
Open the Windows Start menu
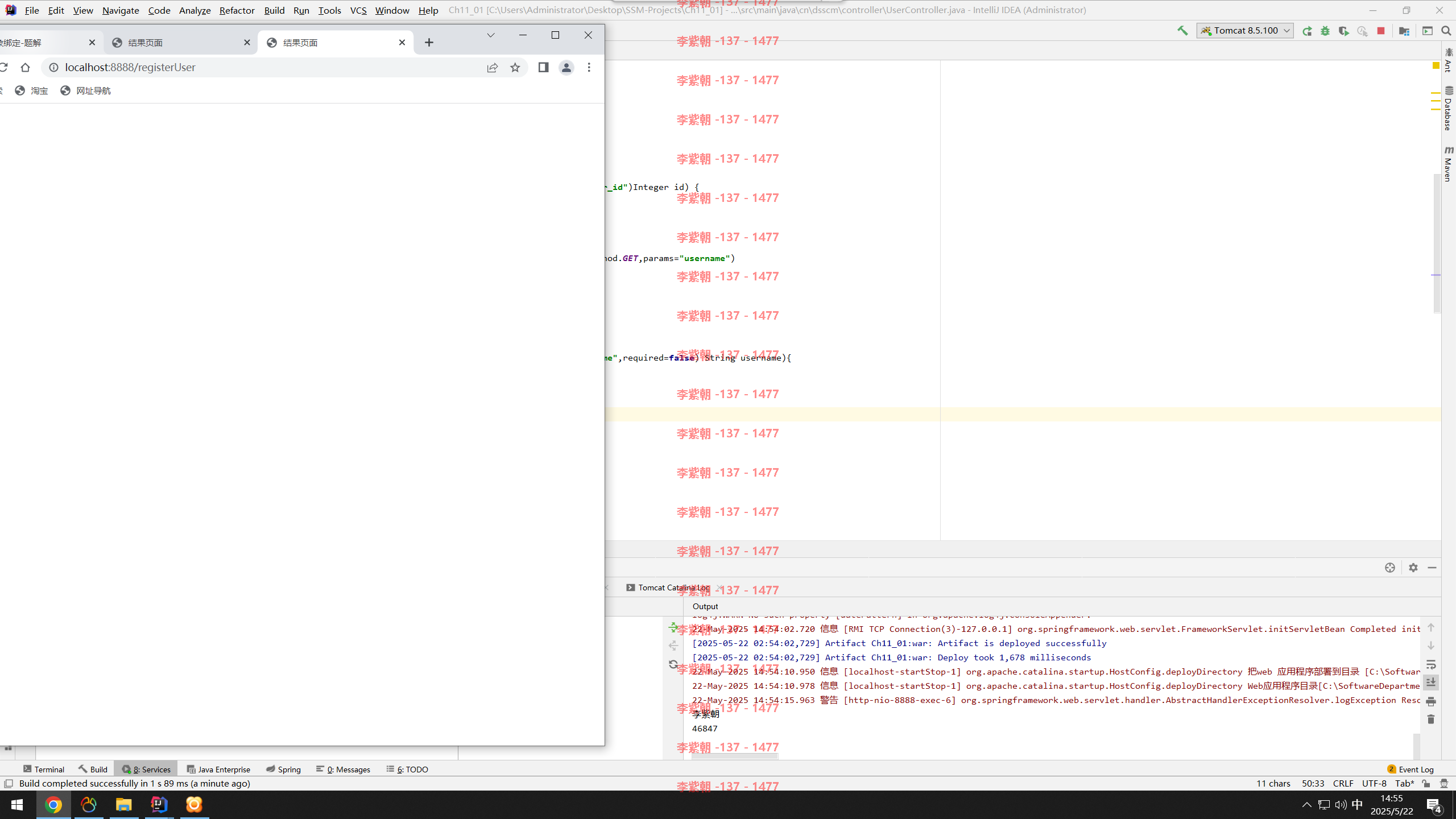click(x=17, y=805)
